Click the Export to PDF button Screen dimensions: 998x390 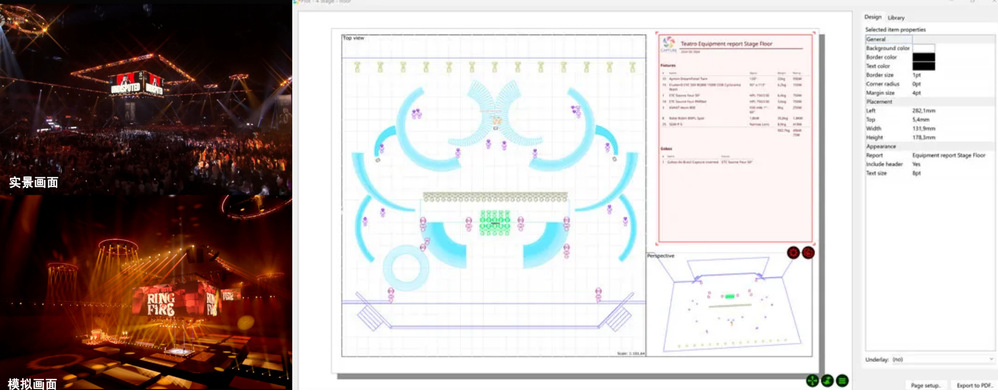click(973, 386)
